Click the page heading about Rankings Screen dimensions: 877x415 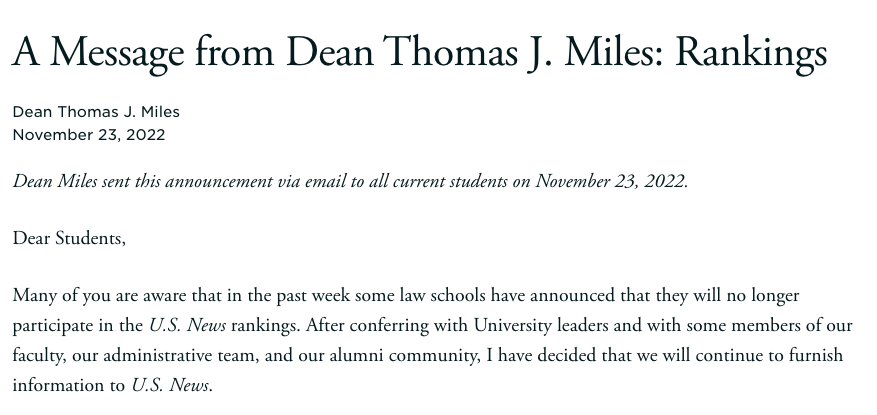[419, 52]
